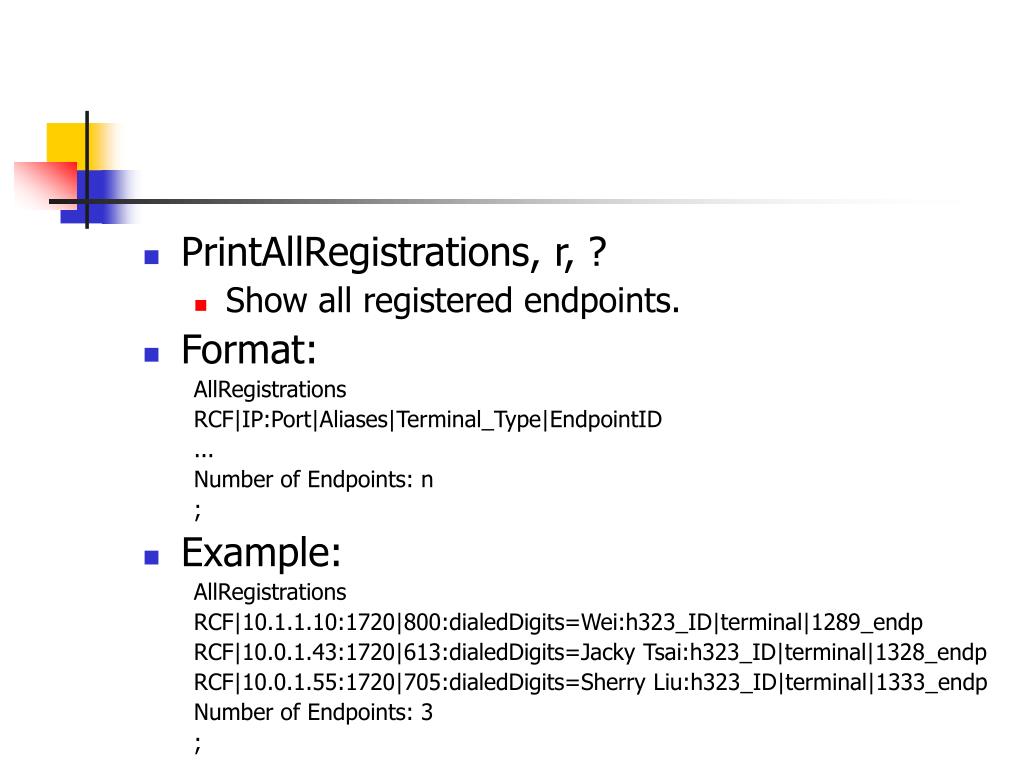
Task: Click Show all registered endpoints text
Action: tap(452, 301)
